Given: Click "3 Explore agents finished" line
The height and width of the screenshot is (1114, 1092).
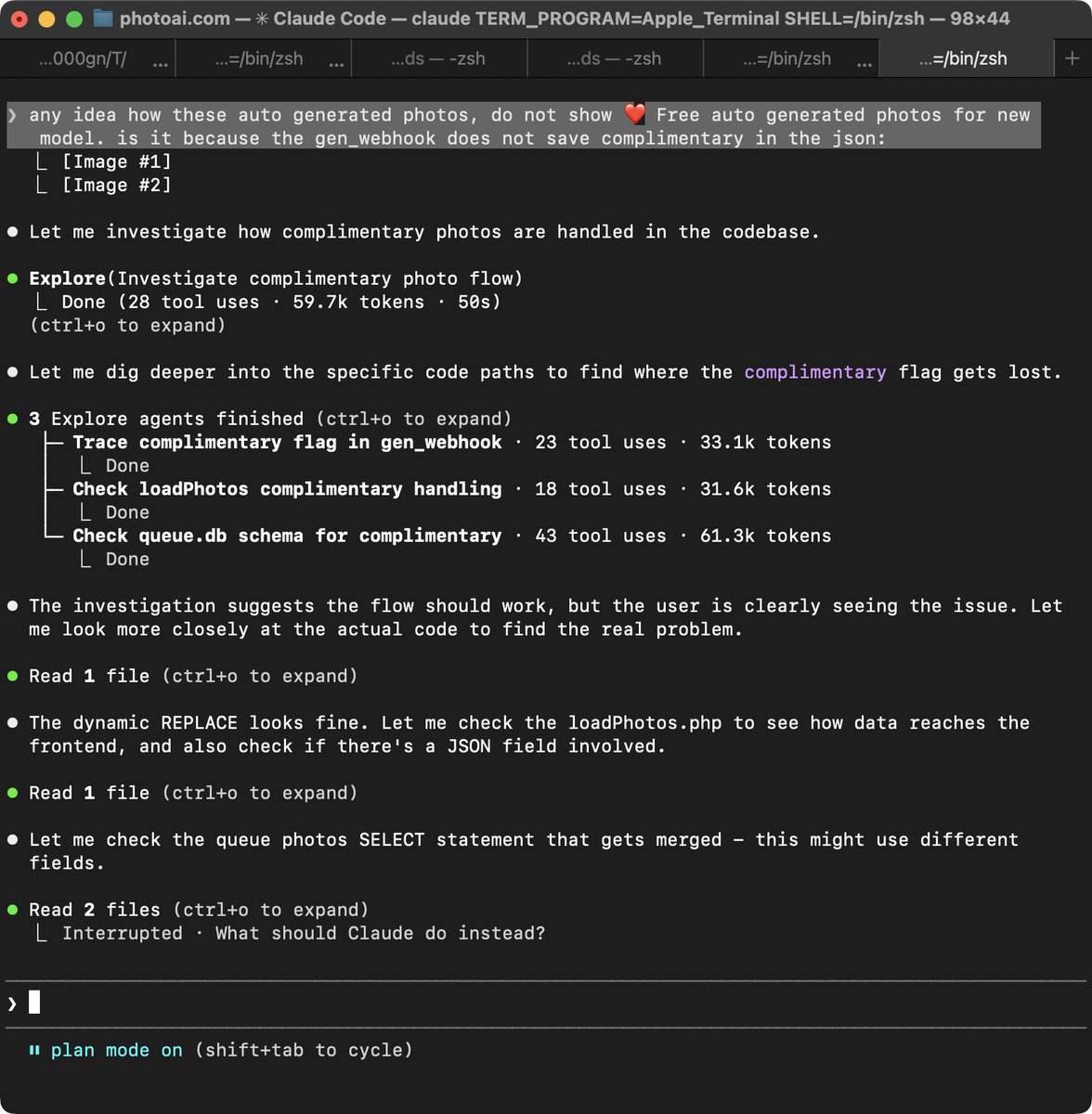Looking at the screenshot, I should pyautogui.click(x=270, y=419).
